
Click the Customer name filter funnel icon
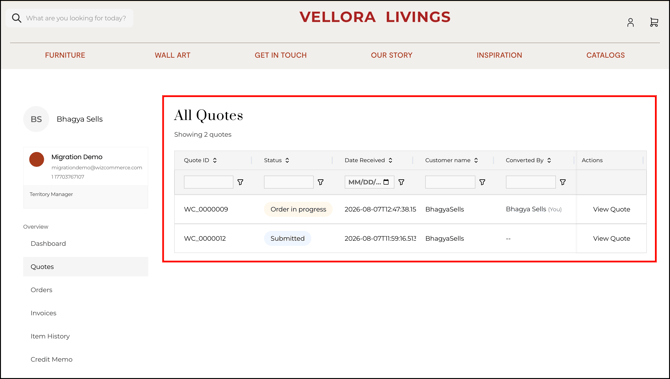coord(482,182)
